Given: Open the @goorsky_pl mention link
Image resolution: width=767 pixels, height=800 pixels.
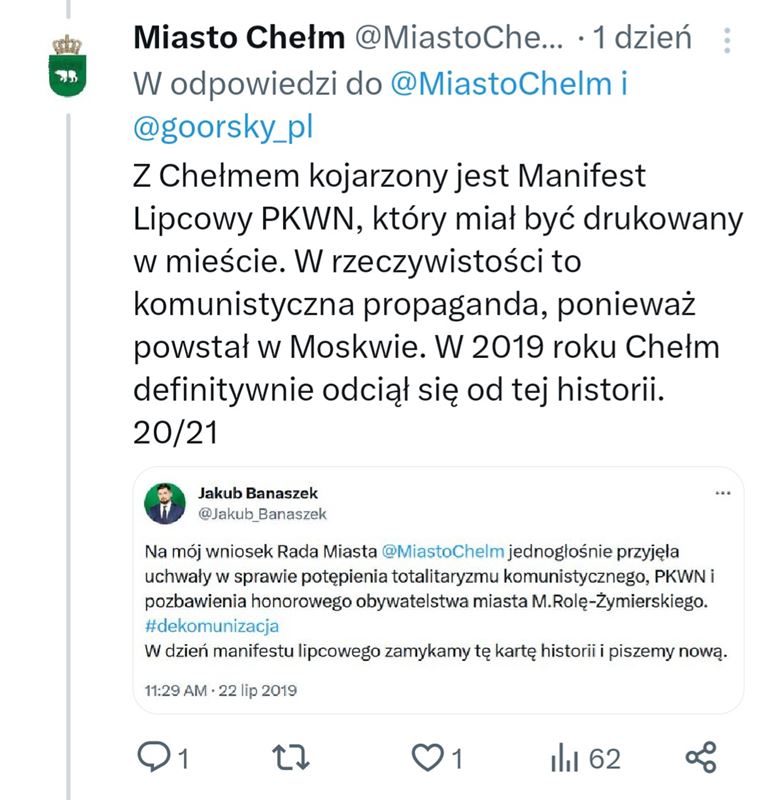Looking at the screenshot, I should click(x=223, y=127).
